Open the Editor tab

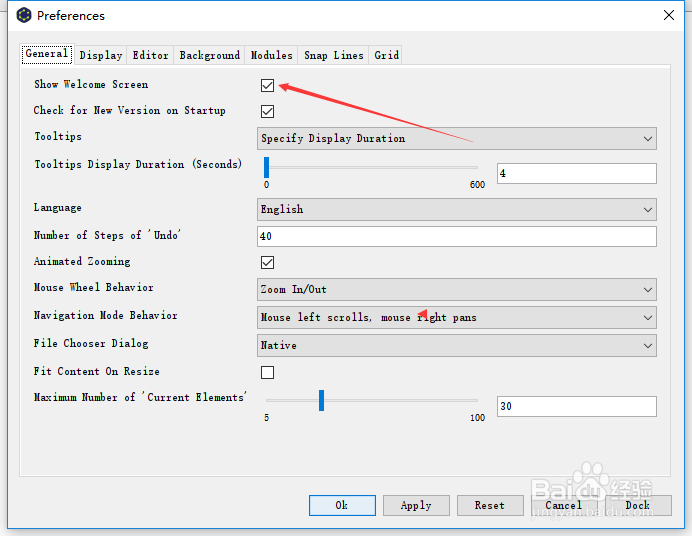click(x=150, y=55)
